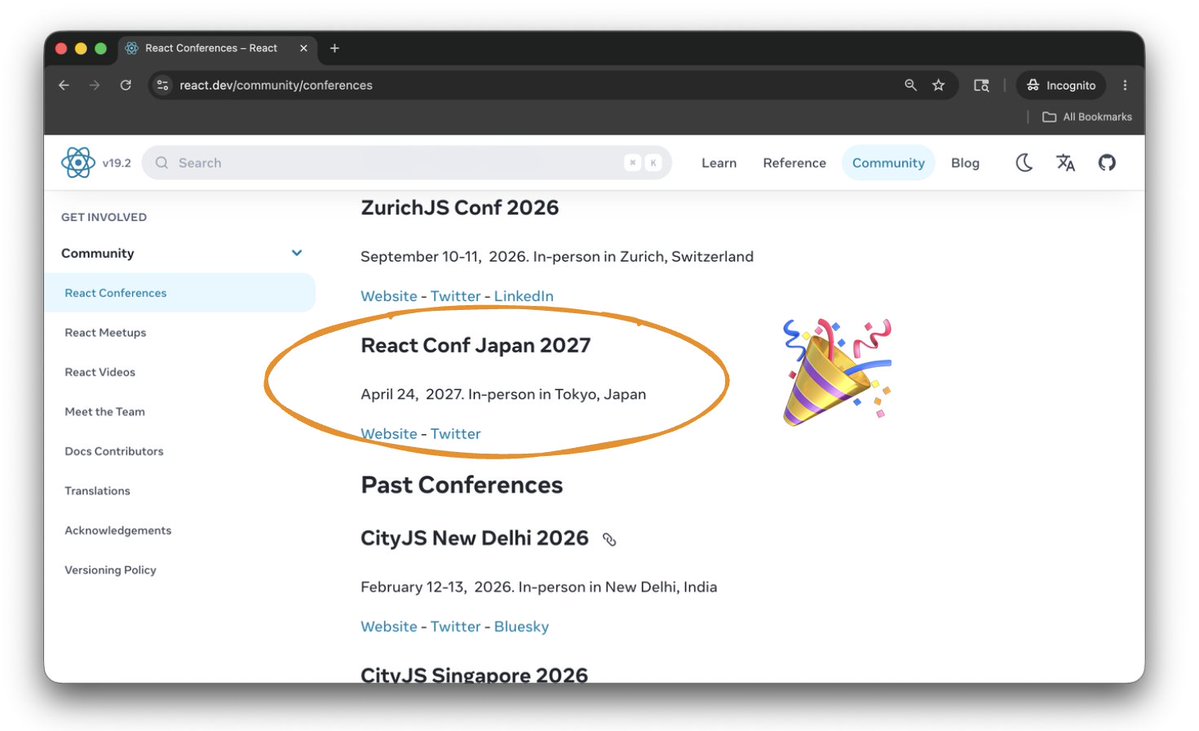The height and width of the screenshot is (731, 1199).
Task: Click the anchor link icon beside CityJS New Delhi
Action: (x=609, y=539)
